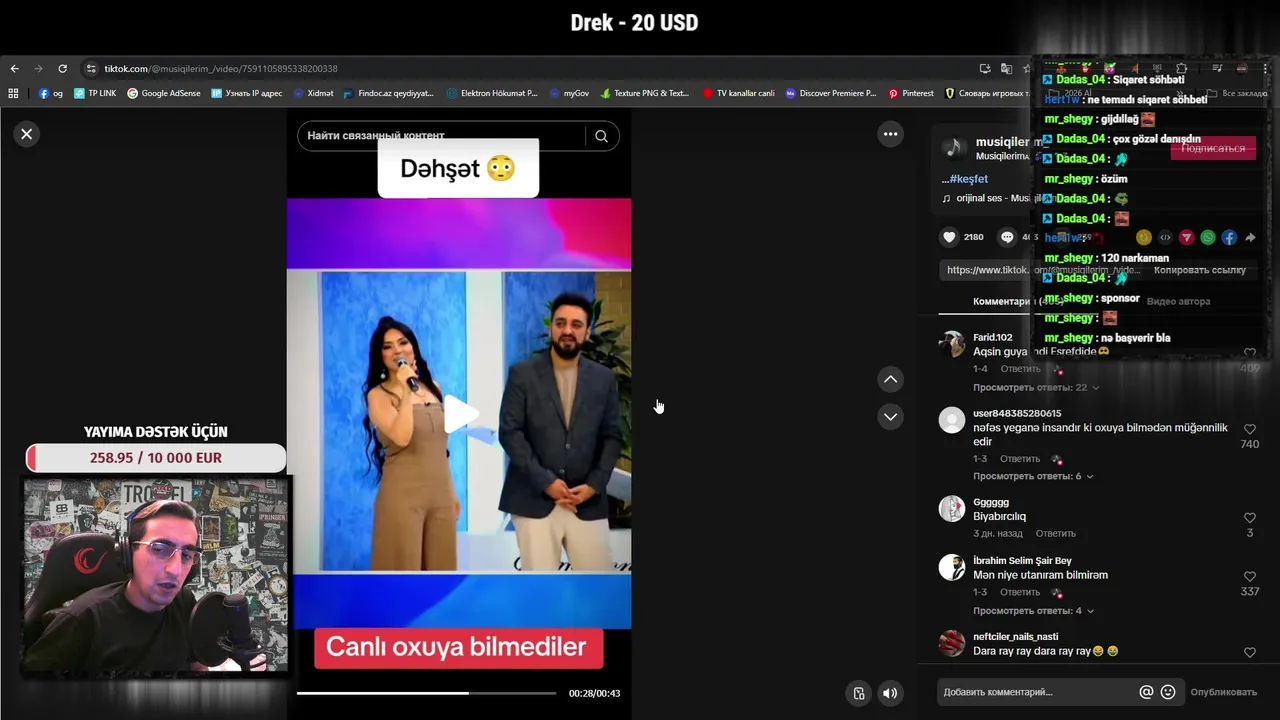Image resolution: width=1280 pixels, height=720 pixels.
Task: Open Farid.102 profile avatar
Action: 952,344
